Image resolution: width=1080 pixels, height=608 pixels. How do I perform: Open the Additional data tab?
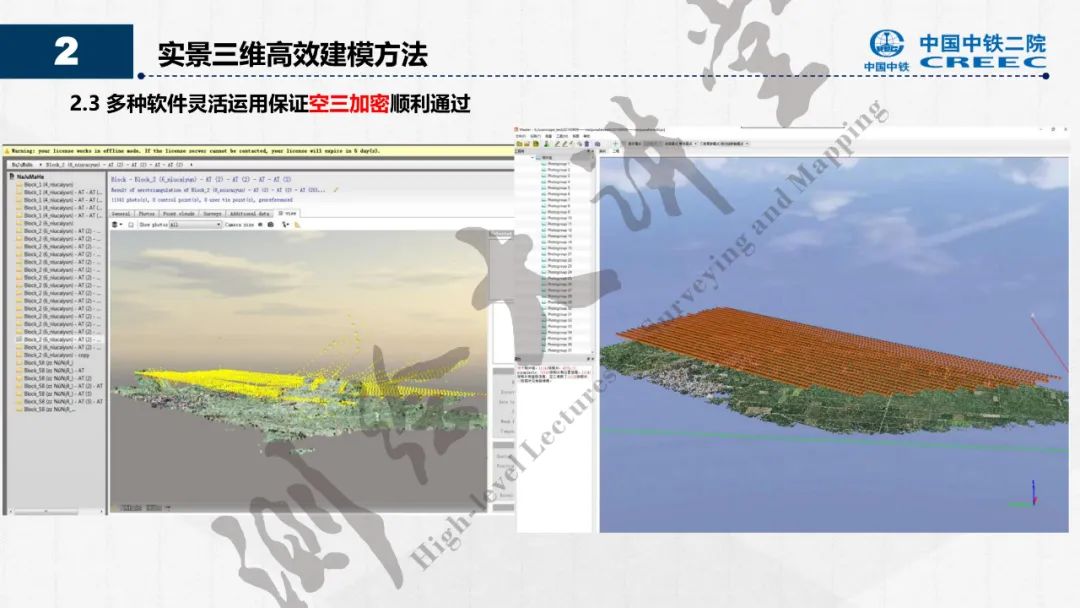click(249, 214)
